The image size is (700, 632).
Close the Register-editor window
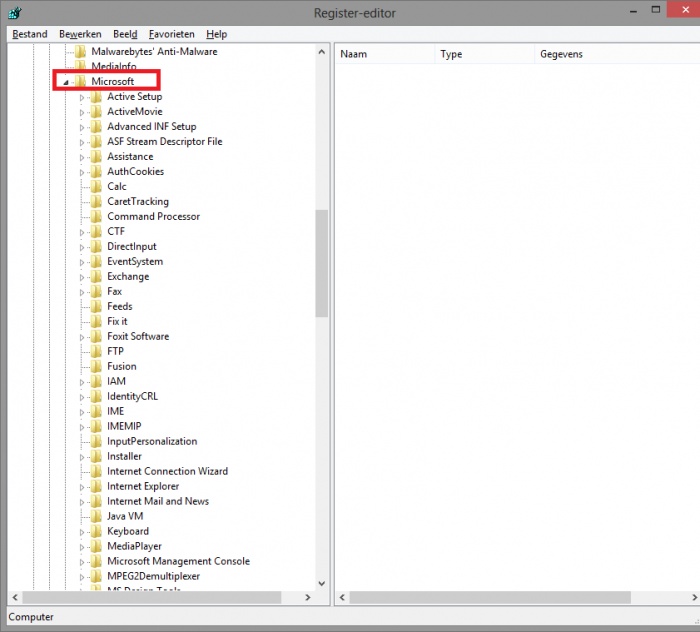(x=684, y=9)
